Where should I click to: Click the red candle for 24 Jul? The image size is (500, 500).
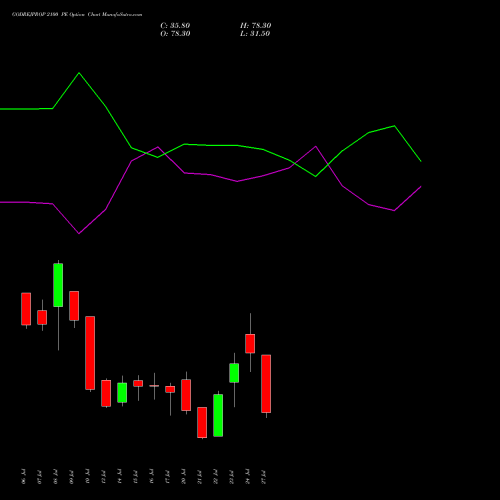click(x=250, y=344)
